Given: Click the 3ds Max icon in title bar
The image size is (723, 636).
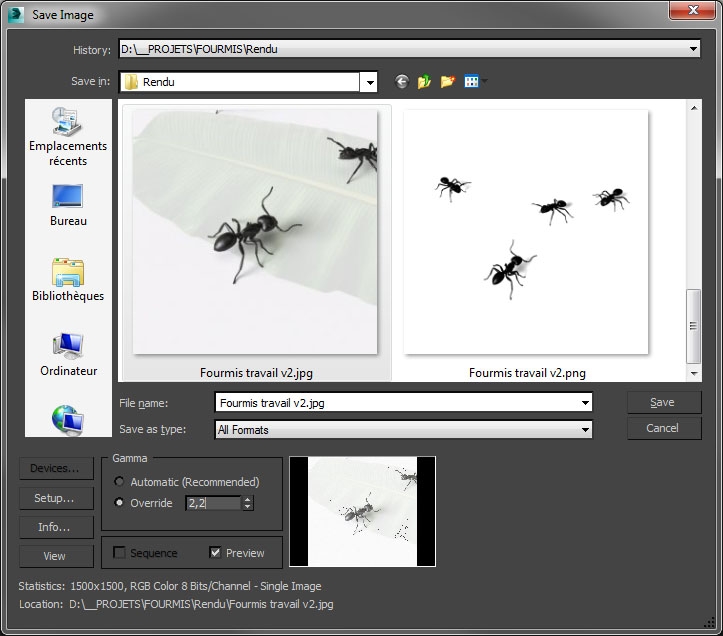Looking at the screenshot, I should tap(16, 15).
